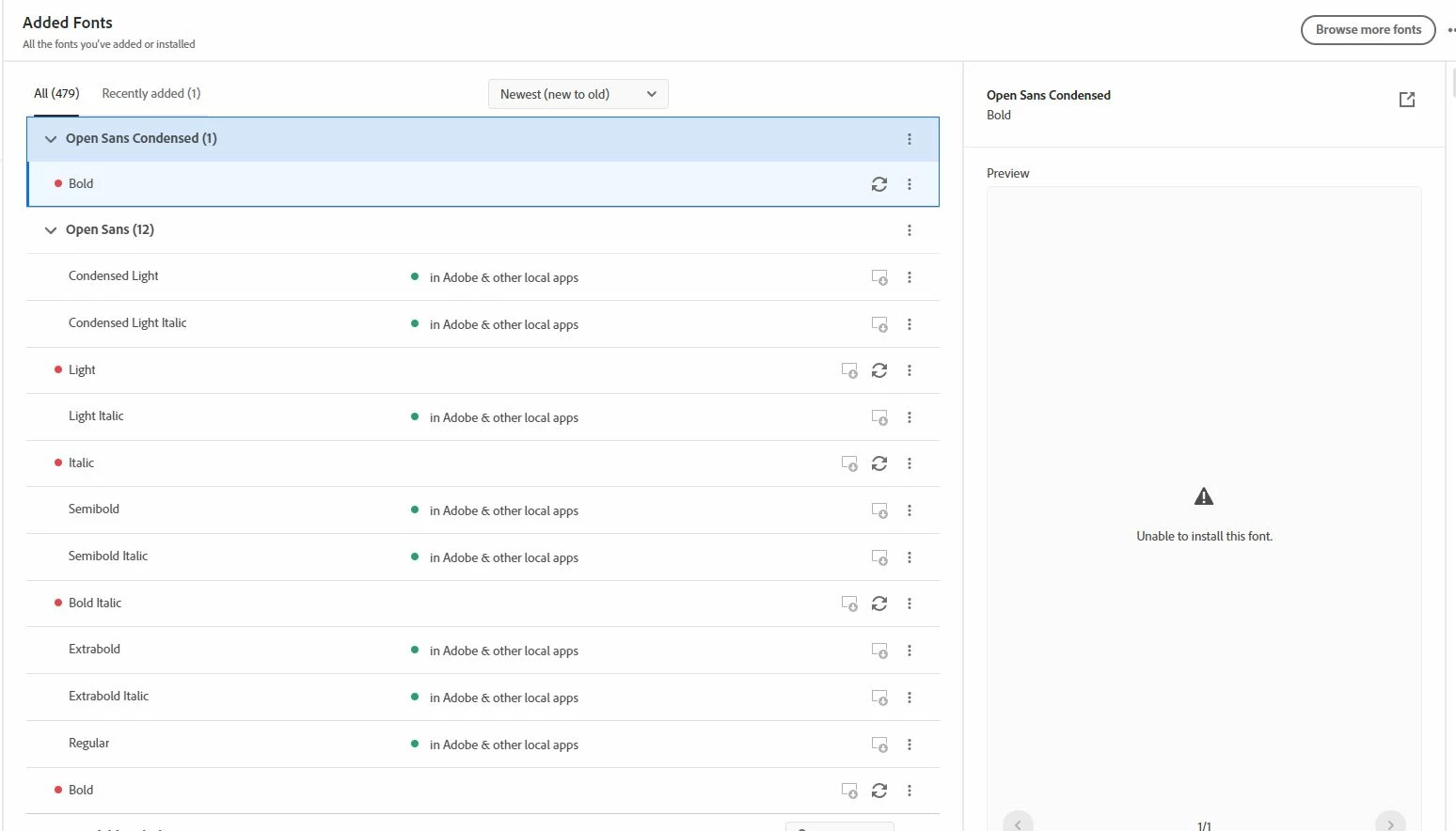Image resolution: width=1456 pixels, height=831 pixels.
Task: Click install-to-device icon for Semibold
Action: [879, 510]
